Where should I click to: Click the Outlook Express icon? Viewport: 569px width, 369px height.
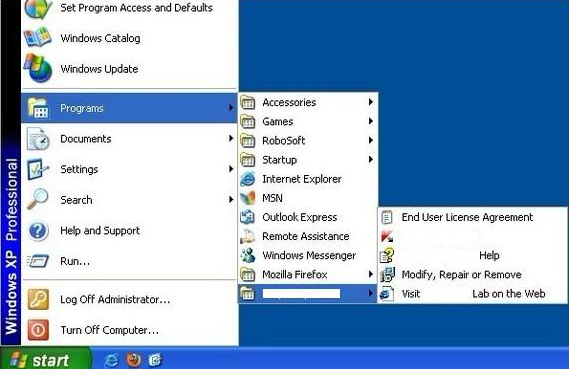pyautogui.click(x=248, y=217)
